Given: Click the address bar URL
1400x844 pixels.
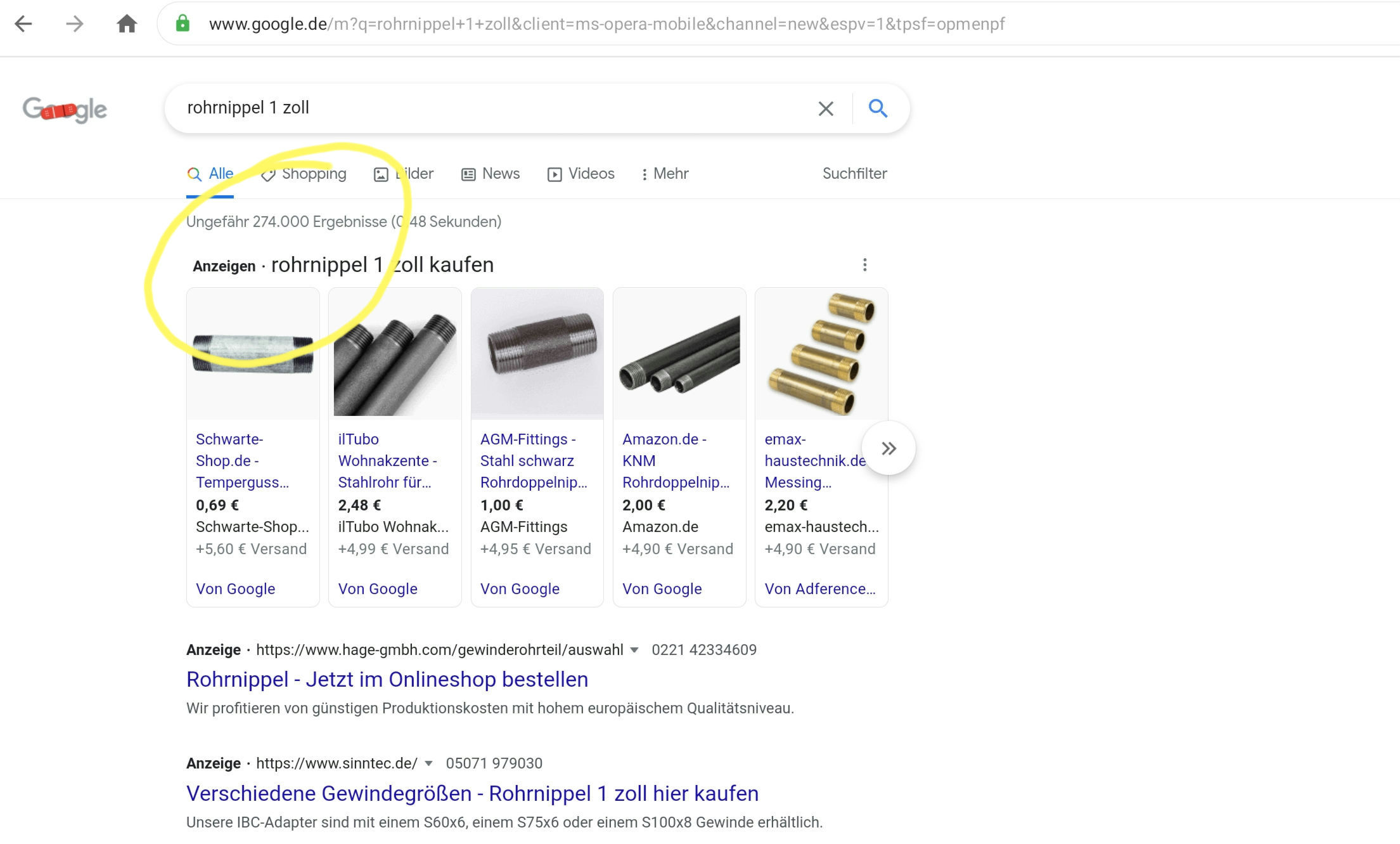Looking at the screenshot, I should pos(607,24).
